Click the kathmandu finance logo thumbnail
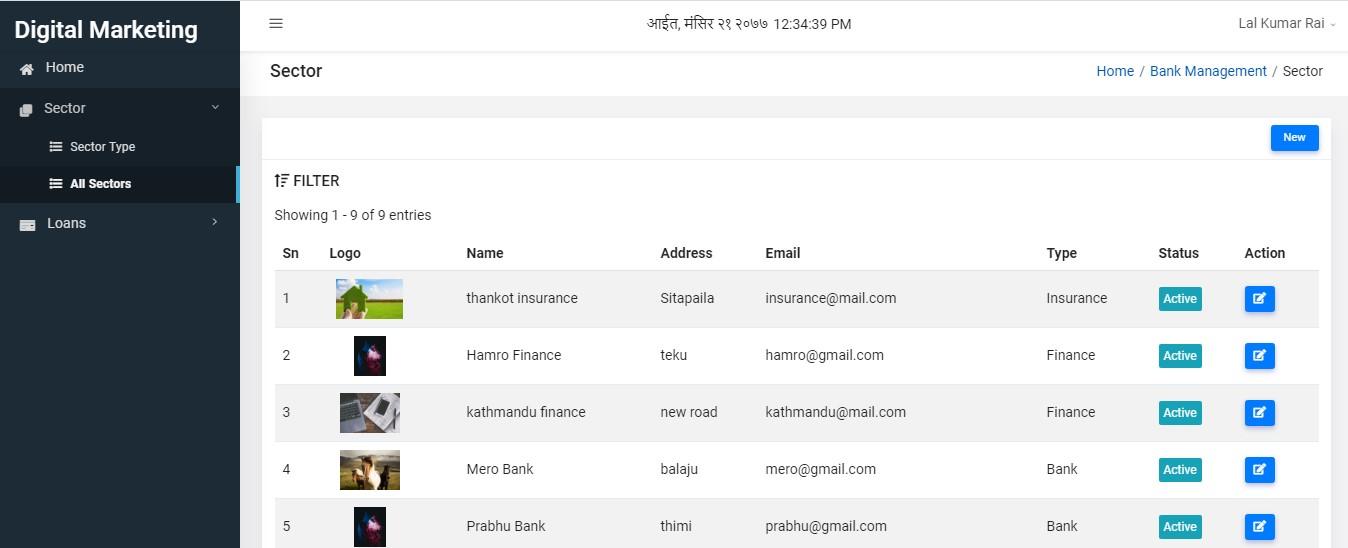The image size is (1348, 548). coord(369,413)
